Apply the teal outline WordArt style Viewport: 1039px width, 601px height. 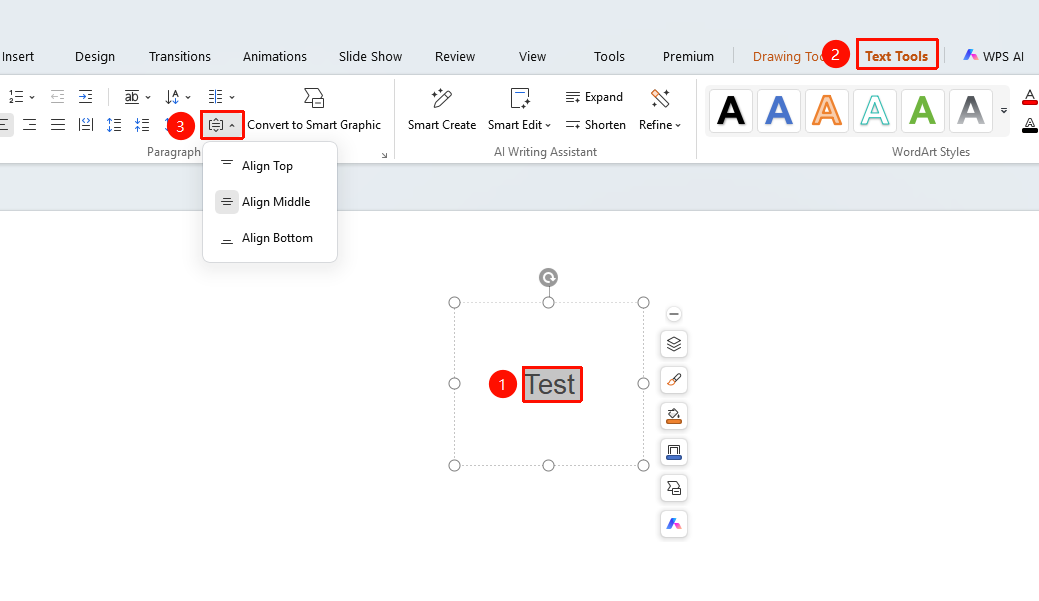pyautogui.click(x=875, y=111)
